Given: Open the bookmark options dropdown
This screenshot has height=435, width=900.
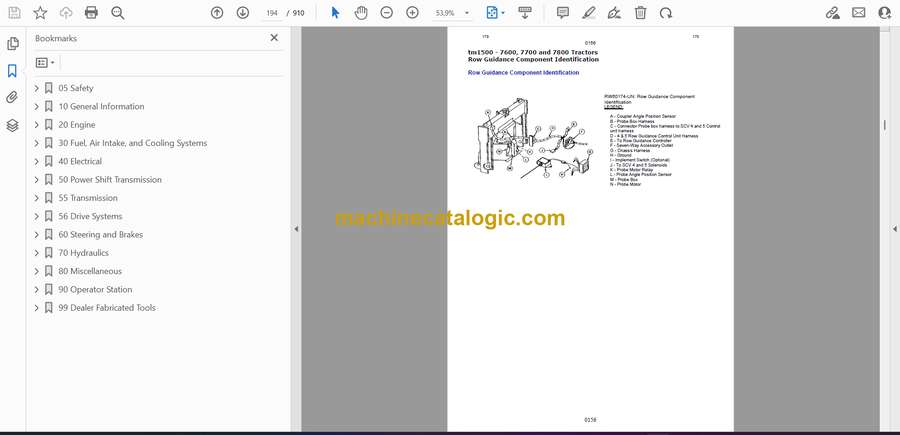Looking at the screenshot, I should [45, 63].
